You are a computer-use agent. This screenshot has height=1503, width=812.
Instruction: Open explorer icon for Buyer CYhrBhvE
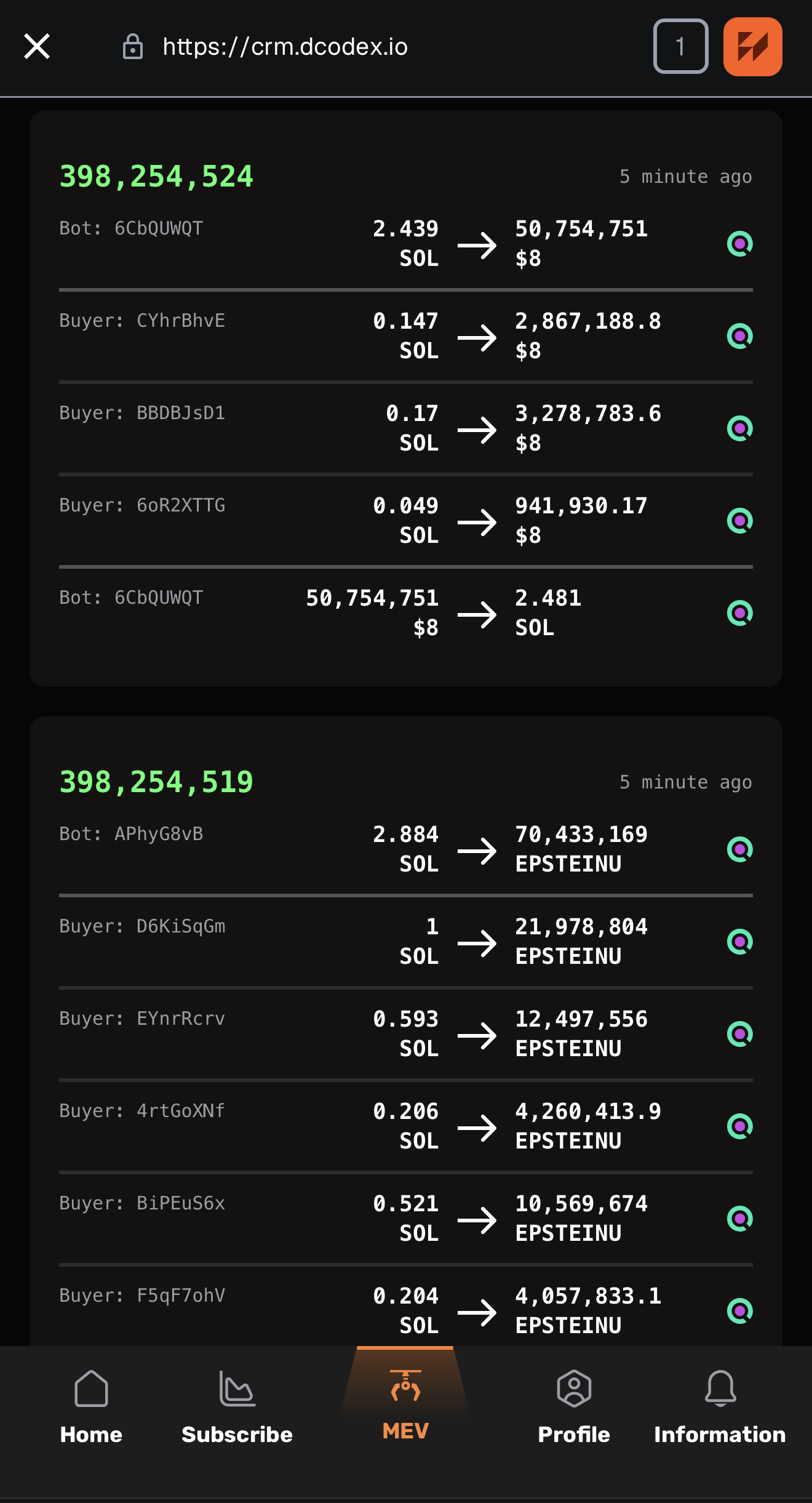(739, 336)
